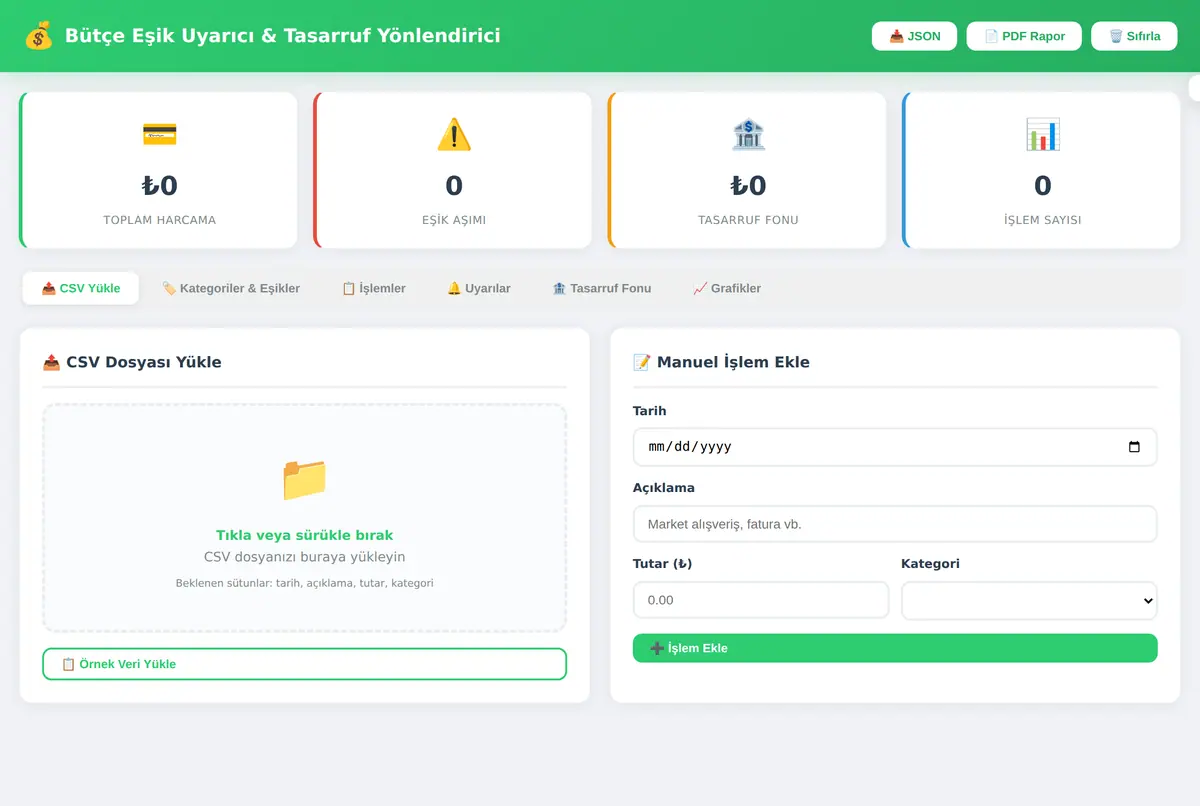View the Grafikler tab

tap(727, 288)
